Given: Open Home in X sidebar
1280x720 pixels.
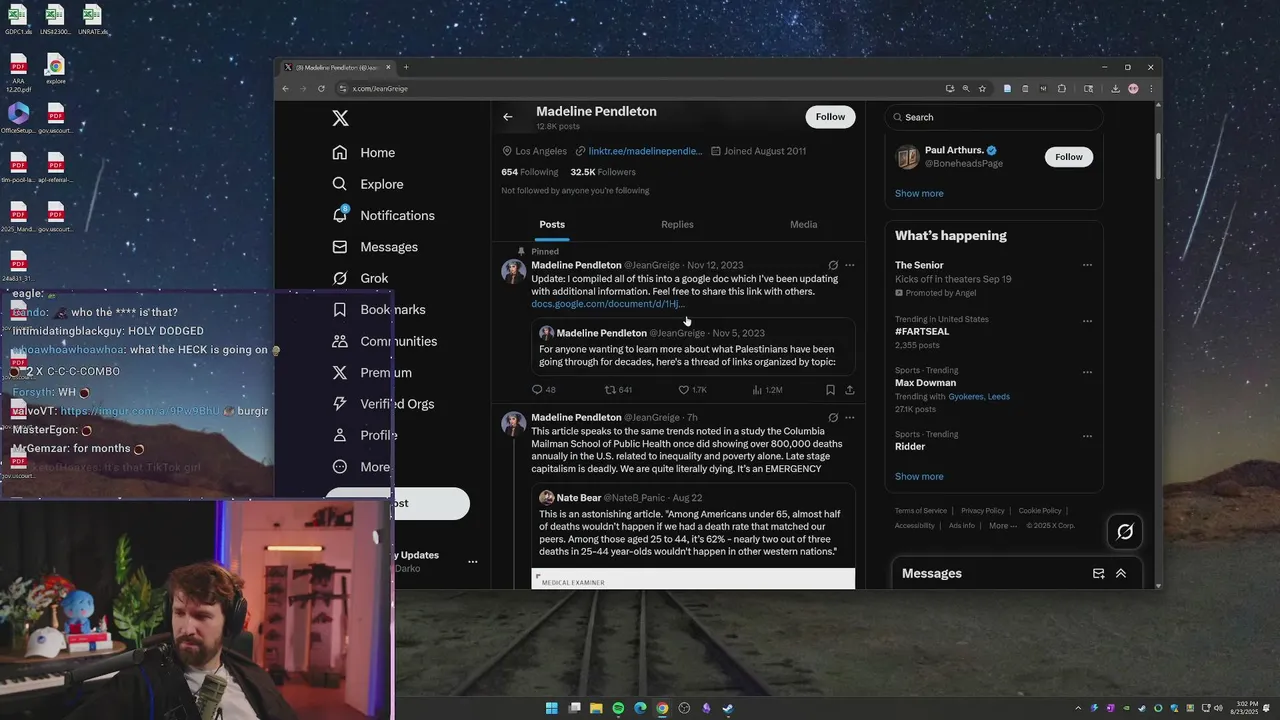Looking at the screenshot, I should click(x=364, y=152).
